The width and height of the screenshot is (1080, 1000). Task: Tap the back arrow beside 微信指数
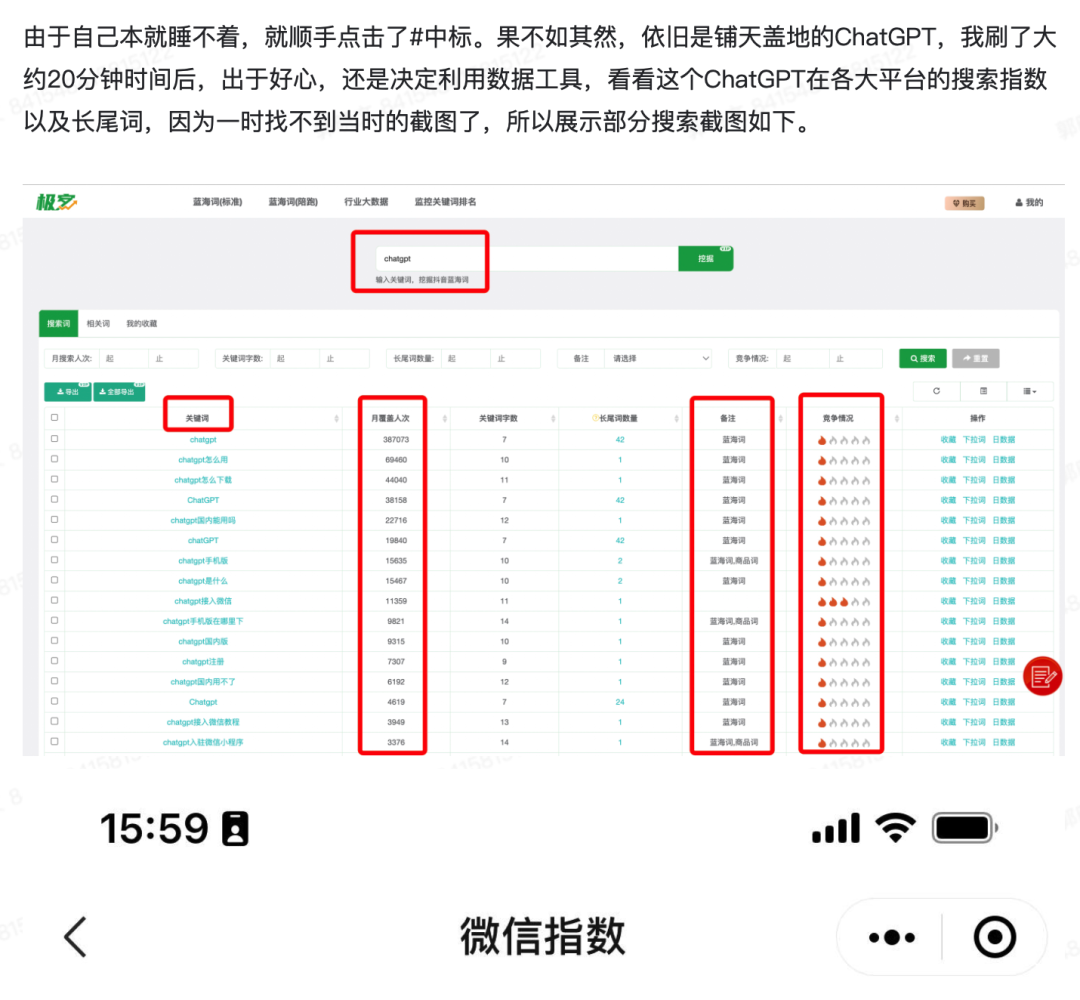click(75, 937)
